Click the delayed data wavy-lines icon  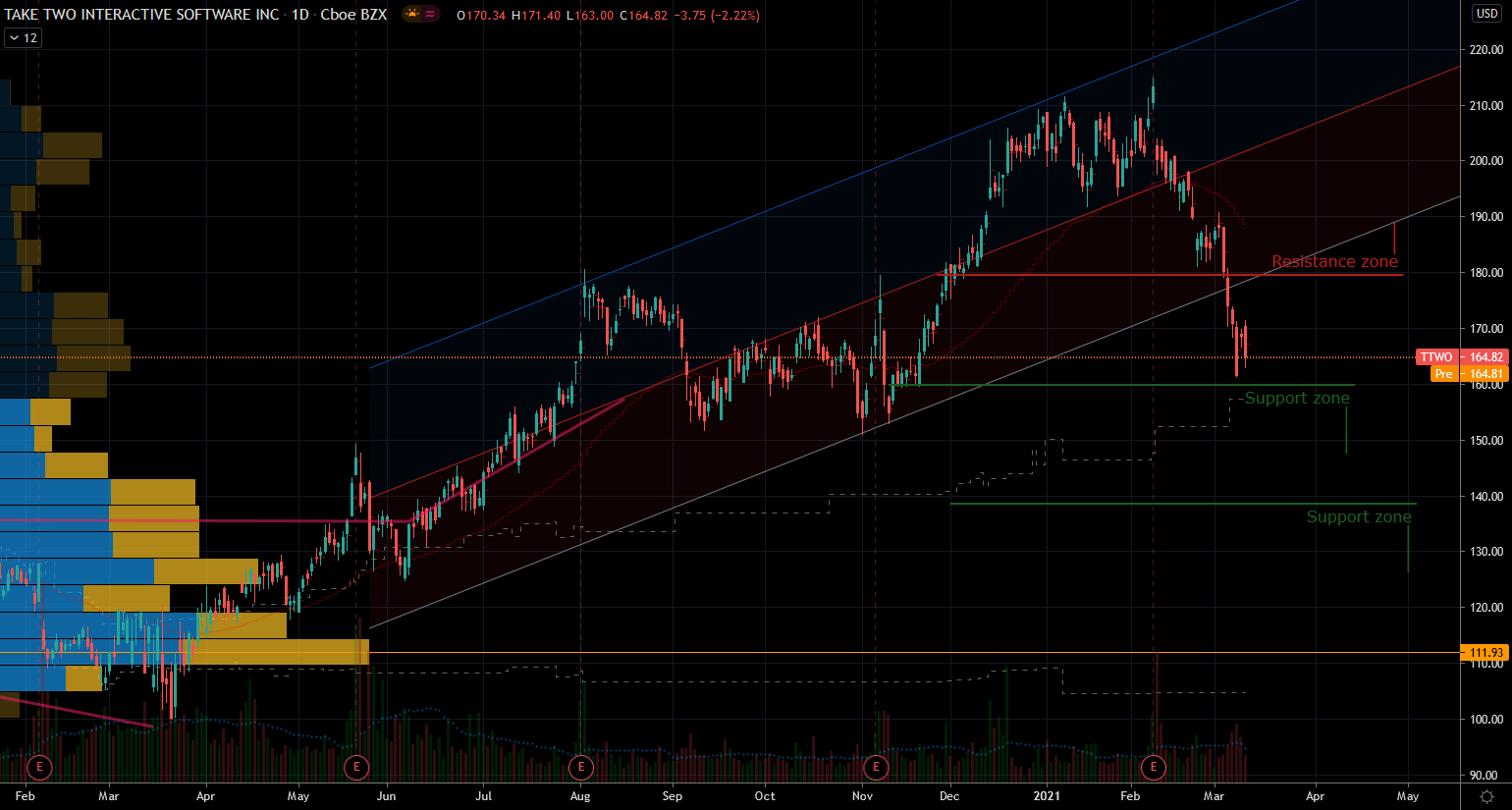(430, 15)
